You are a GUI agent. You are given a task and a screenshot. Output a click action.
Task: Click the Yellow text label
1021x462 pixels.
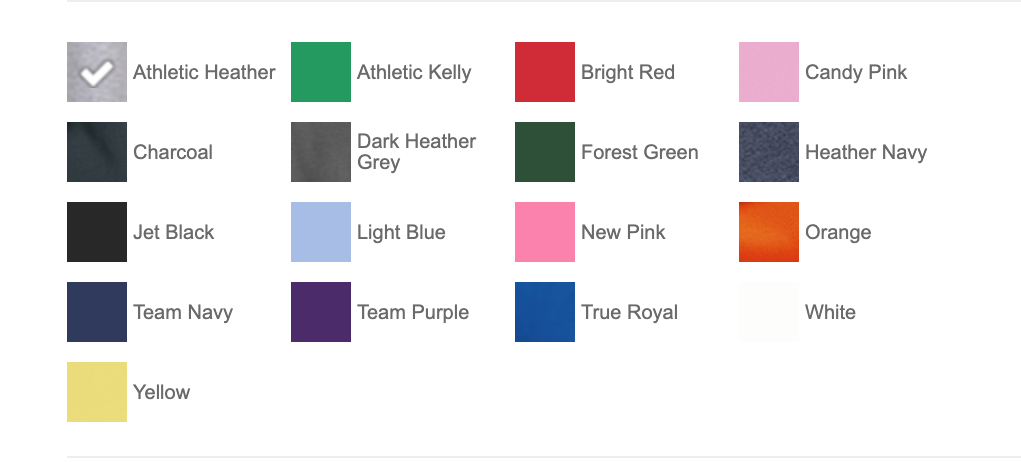(162, 393)
